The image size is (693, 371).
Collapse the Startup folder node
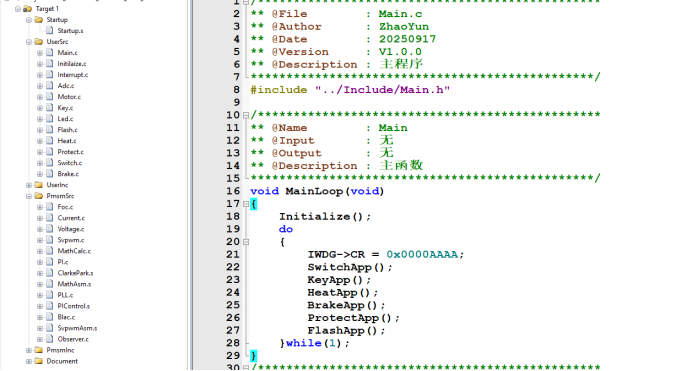(x=29, y=19)
